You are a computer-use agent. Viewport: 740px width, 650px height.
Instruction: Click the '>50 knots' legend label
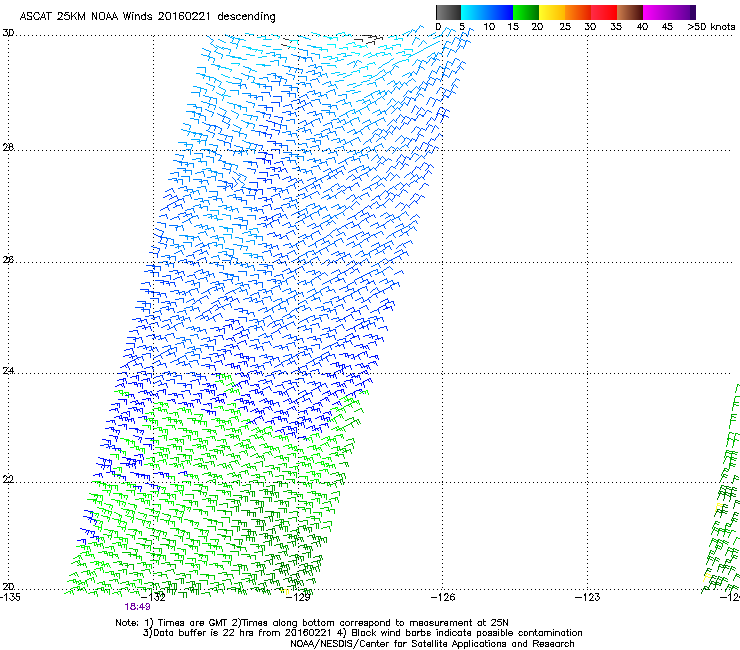pos(711,27)
